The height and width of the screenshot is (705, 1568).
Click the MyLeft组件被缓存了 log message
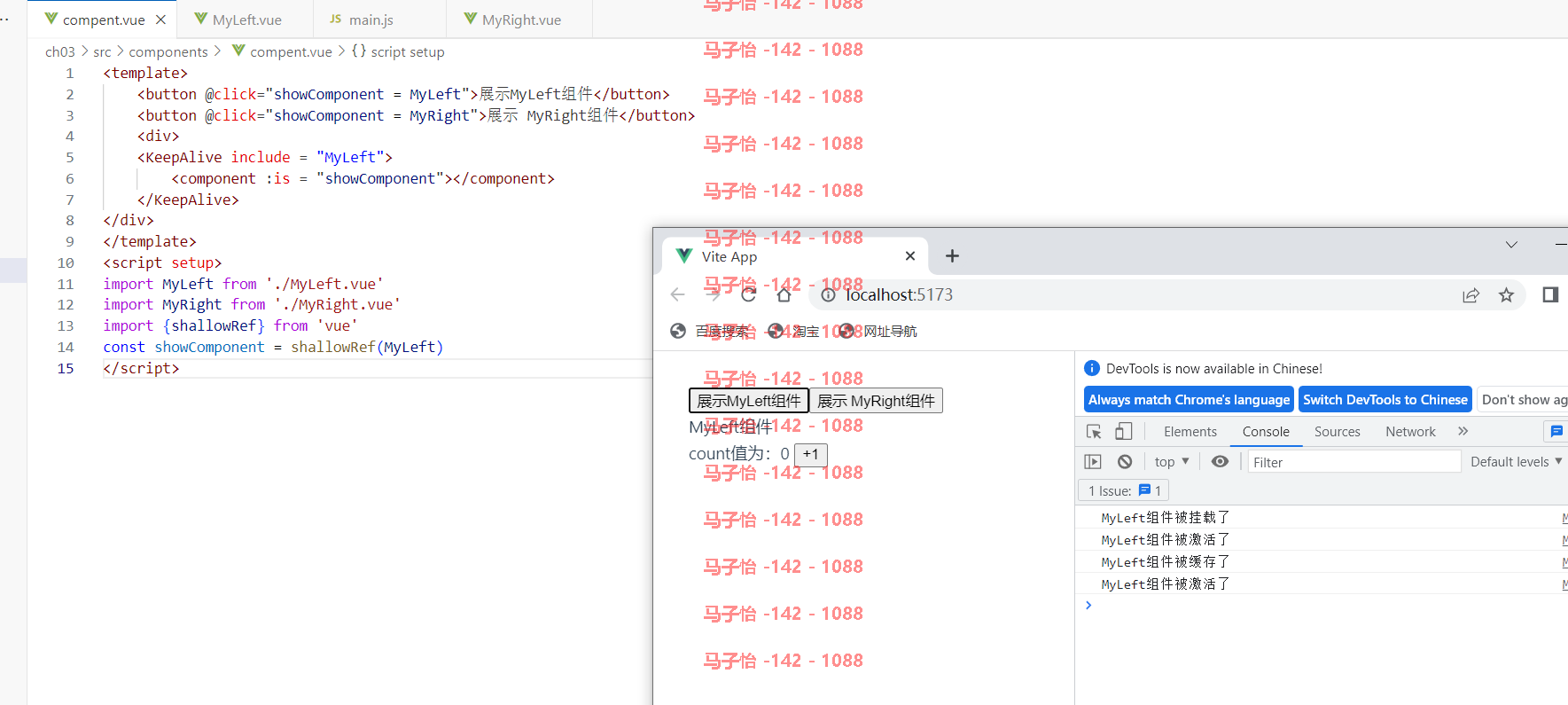[x=1166, y=562]
